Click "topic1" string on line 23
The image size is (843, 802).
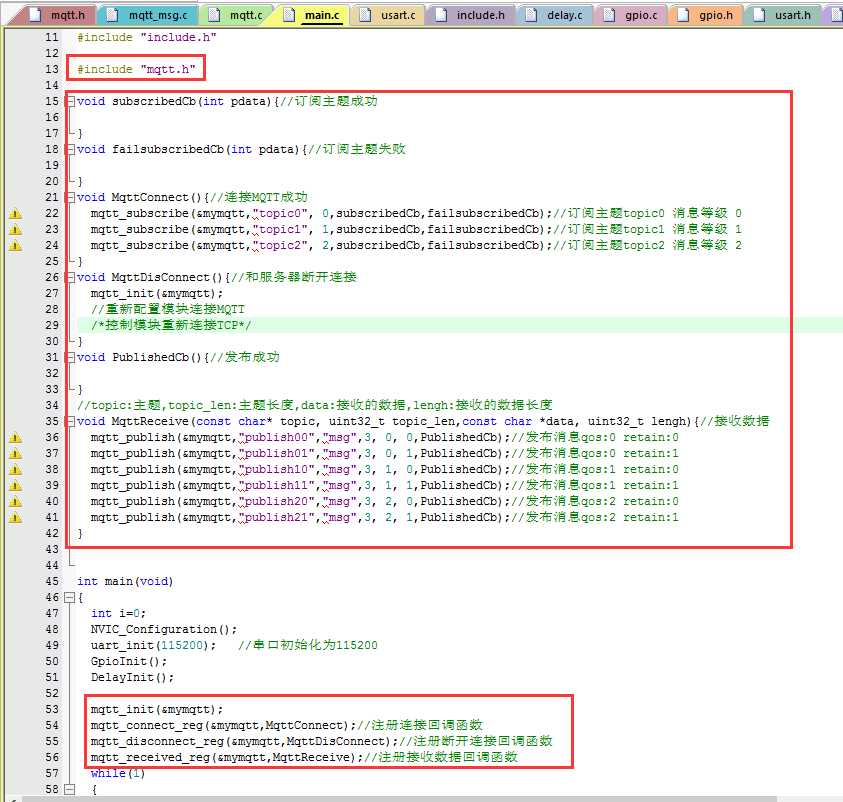(282, 230)
